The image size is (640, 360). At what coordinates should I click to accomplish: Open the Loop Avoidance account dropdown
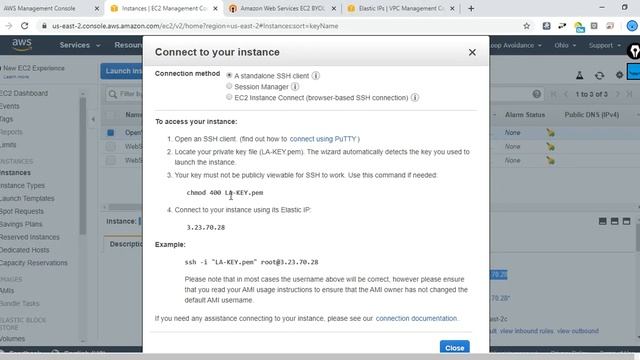click(x=516, y=45)
